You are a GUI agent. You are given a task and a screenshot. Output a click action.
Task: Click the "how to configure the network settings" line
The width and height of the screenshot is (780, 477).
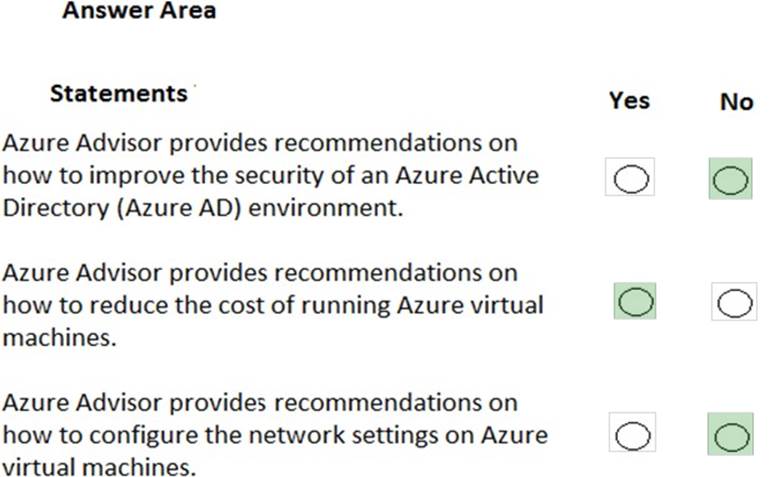pyautogui.click(x=274, y=436)
